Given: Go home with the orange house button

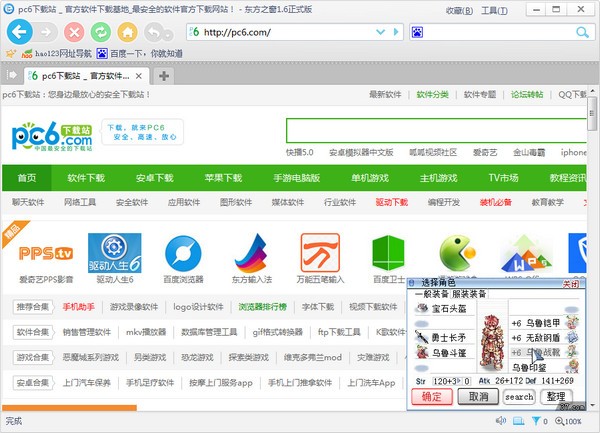Looking at the screenshot, I should (127, 32).
